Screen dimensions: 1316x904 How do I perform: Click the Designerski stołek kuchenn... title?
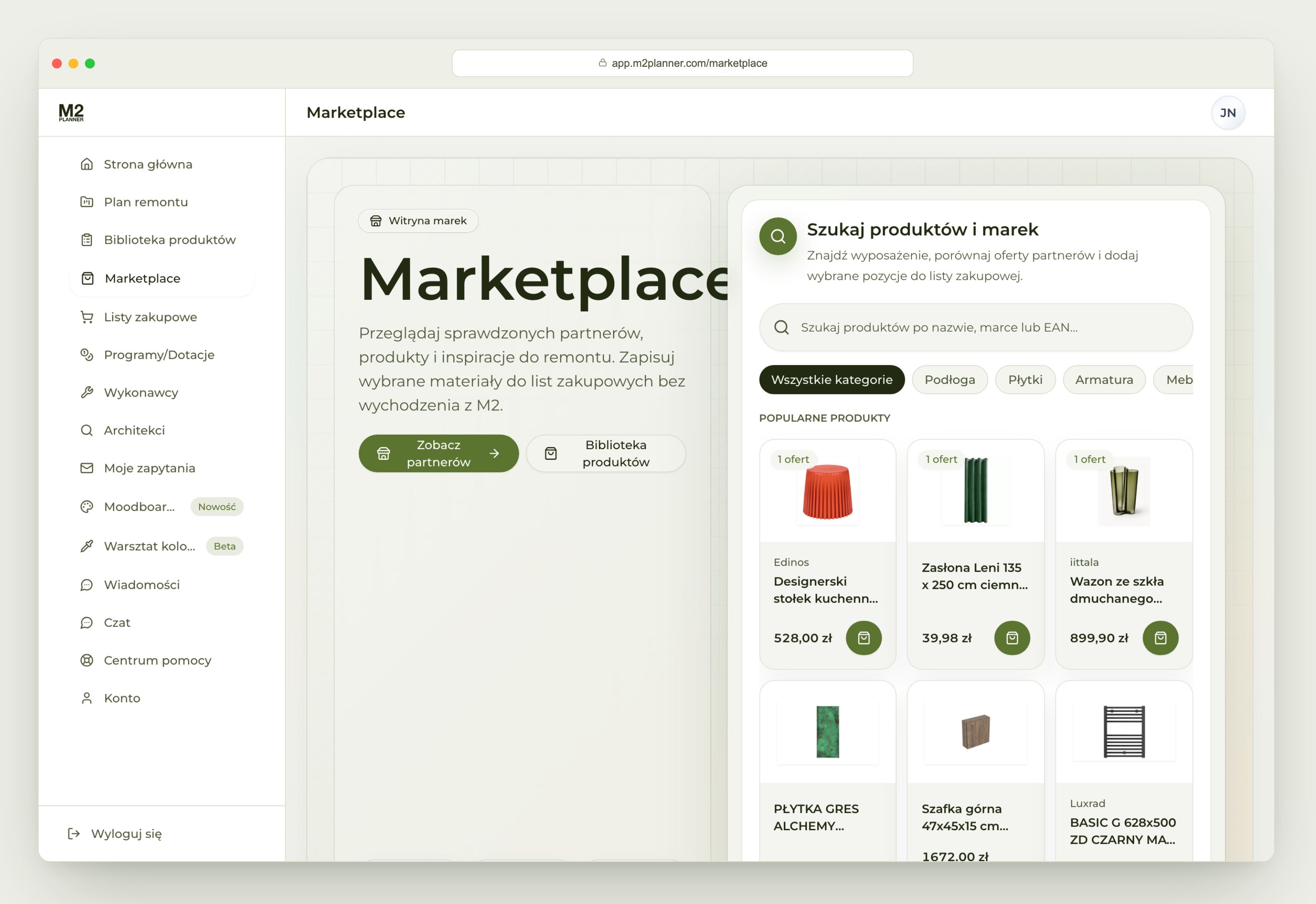826,590
